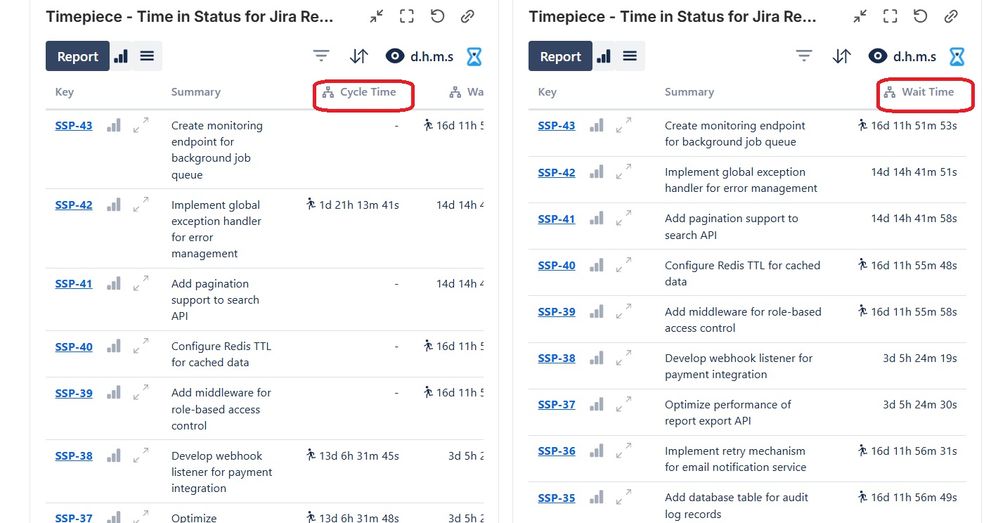This screenshot has width=998, height=523.
Task: Show chart for SSP-40 in left panel
Action: (114, 346)
